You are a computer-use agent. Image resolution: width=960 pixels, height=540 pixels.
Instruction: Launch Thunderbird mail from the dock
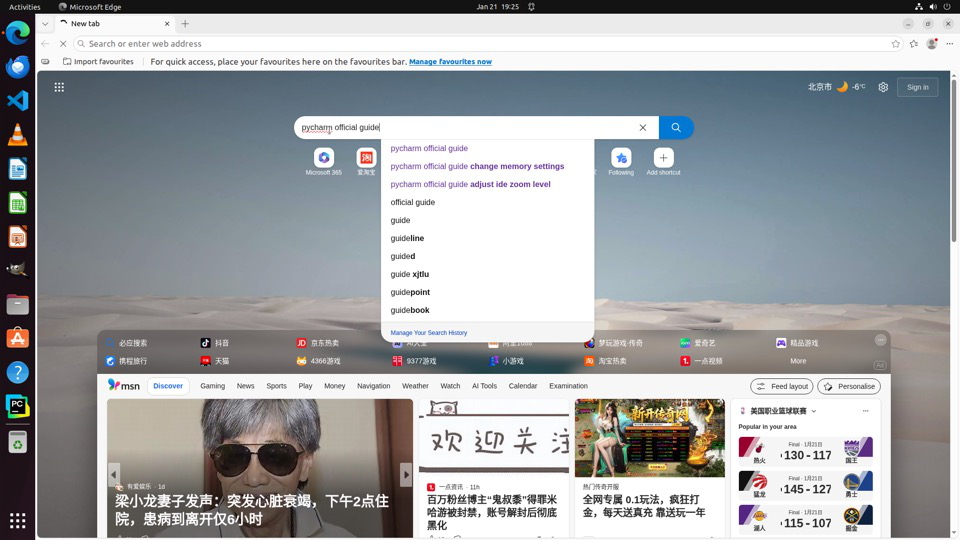point(17,66)
